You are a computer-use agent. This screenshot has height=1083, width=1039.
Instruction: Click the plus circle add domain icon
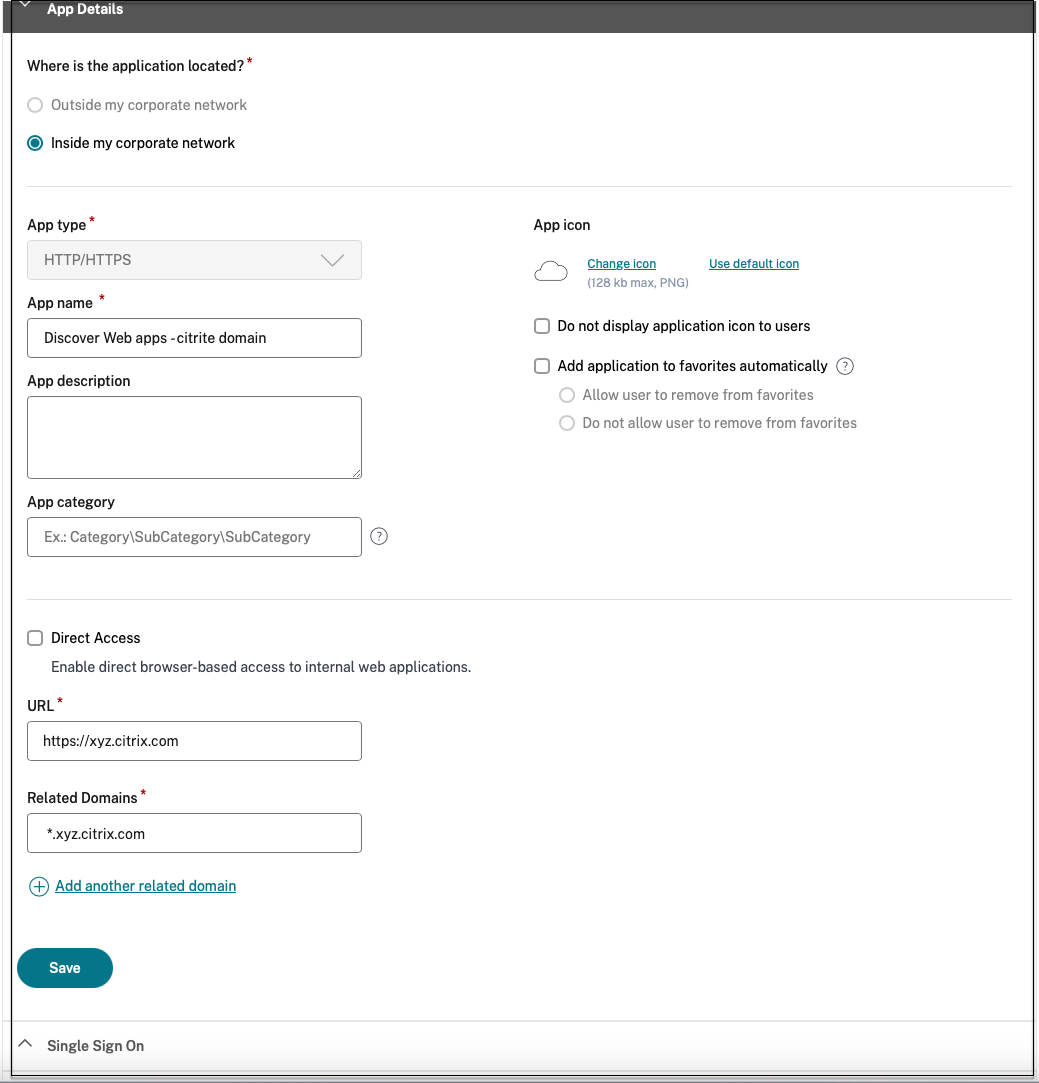[39, 886]
